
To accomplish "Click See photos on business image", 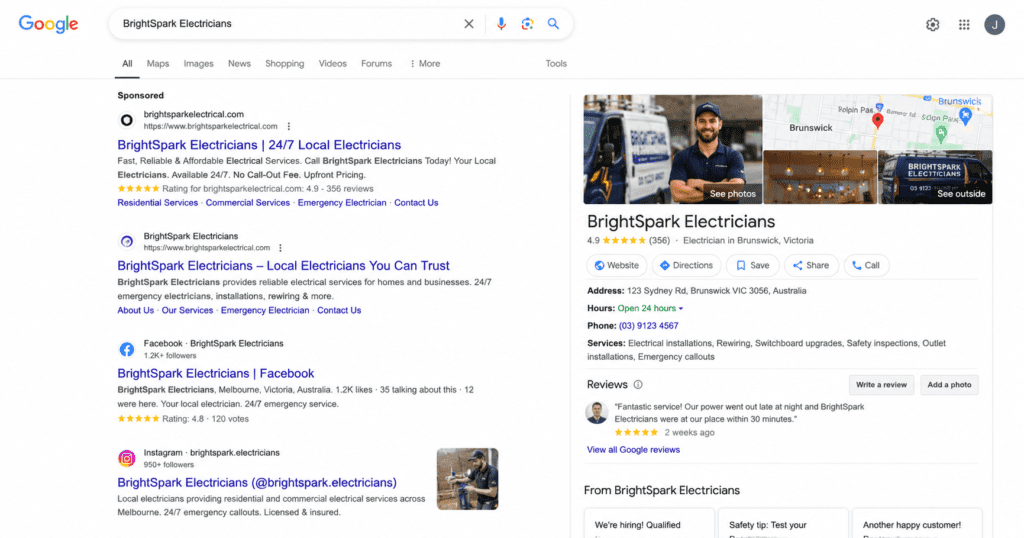I will click(x=732, y=194).
